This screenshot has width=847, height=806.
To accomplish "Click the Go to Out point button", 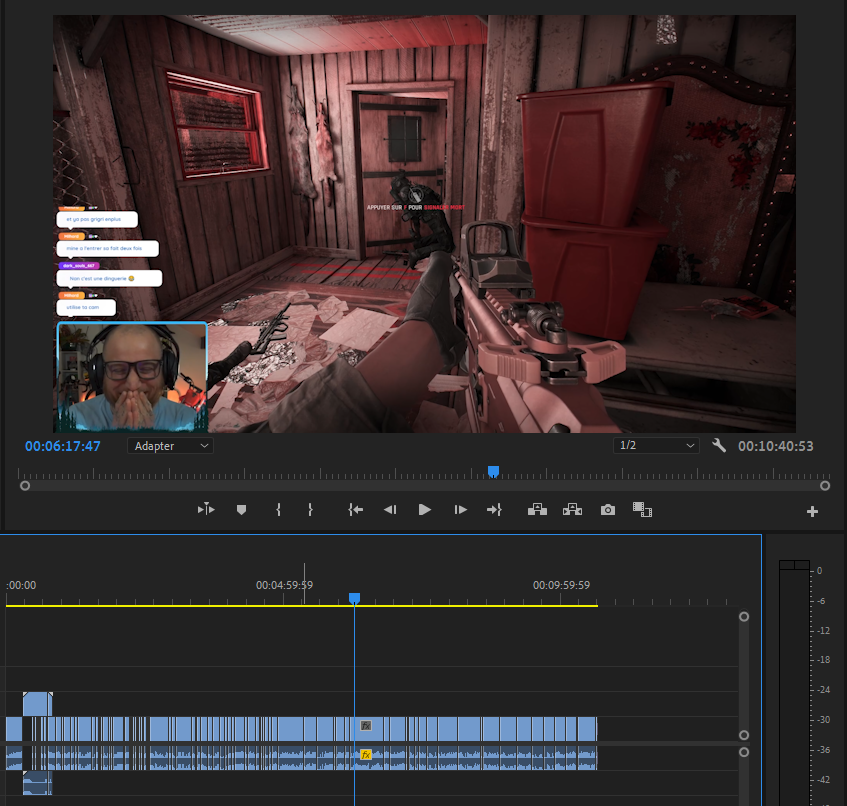I will tap(494, 509).
